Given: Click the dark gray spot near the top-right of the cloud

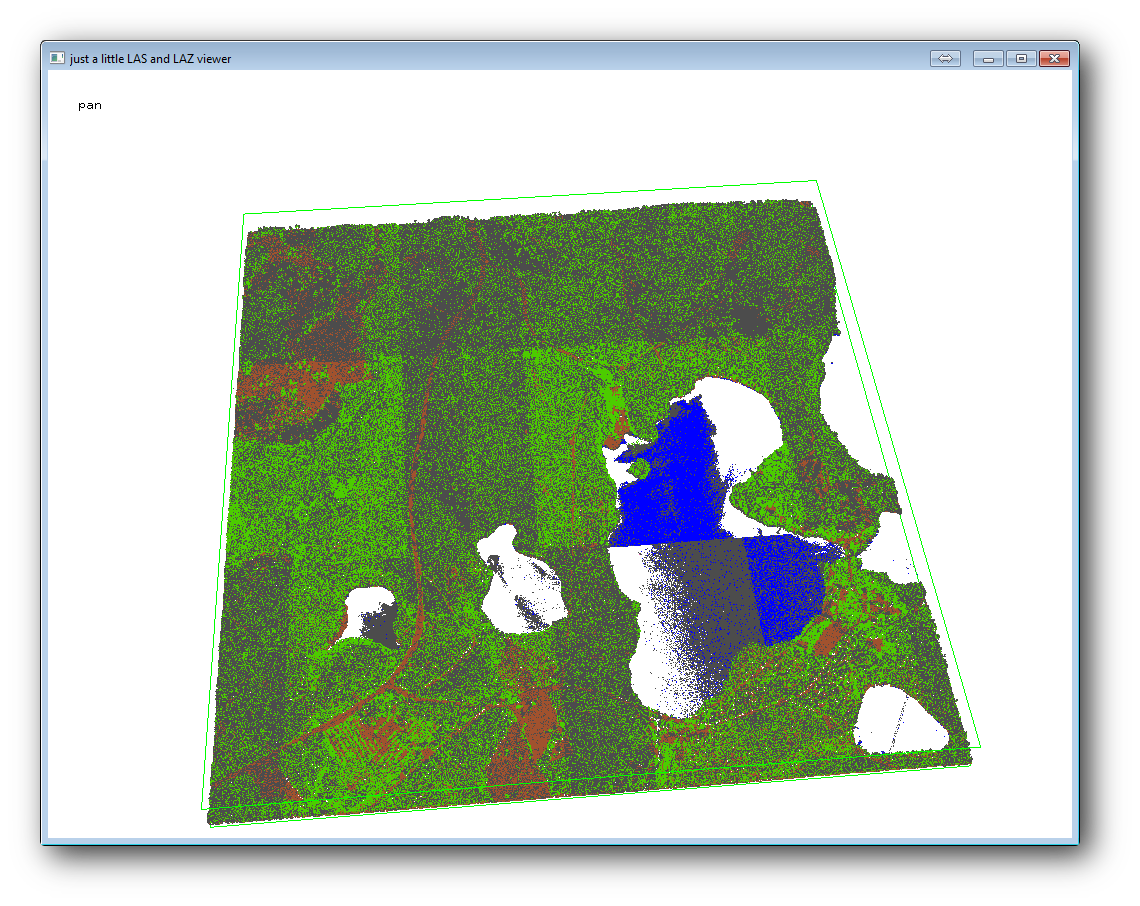Looking at the screenshot, I should click(748, 320).
